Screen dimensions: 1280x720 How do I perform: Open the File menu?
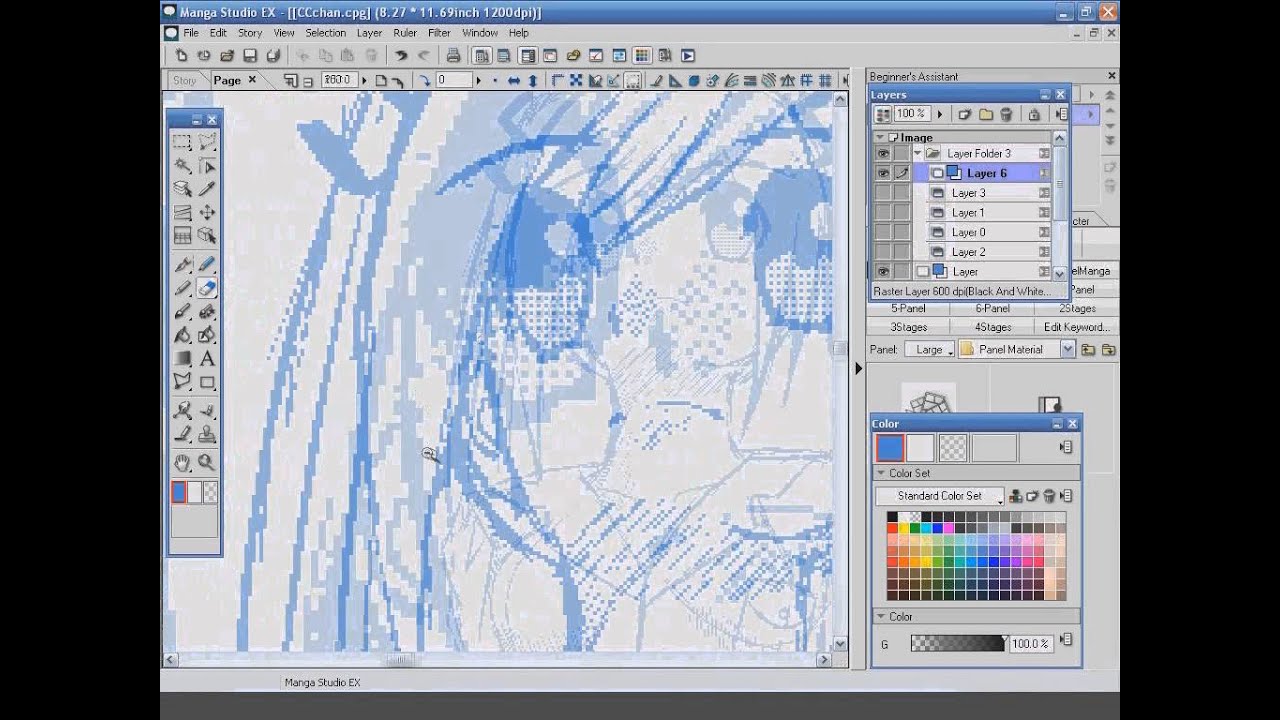[190, 33]
